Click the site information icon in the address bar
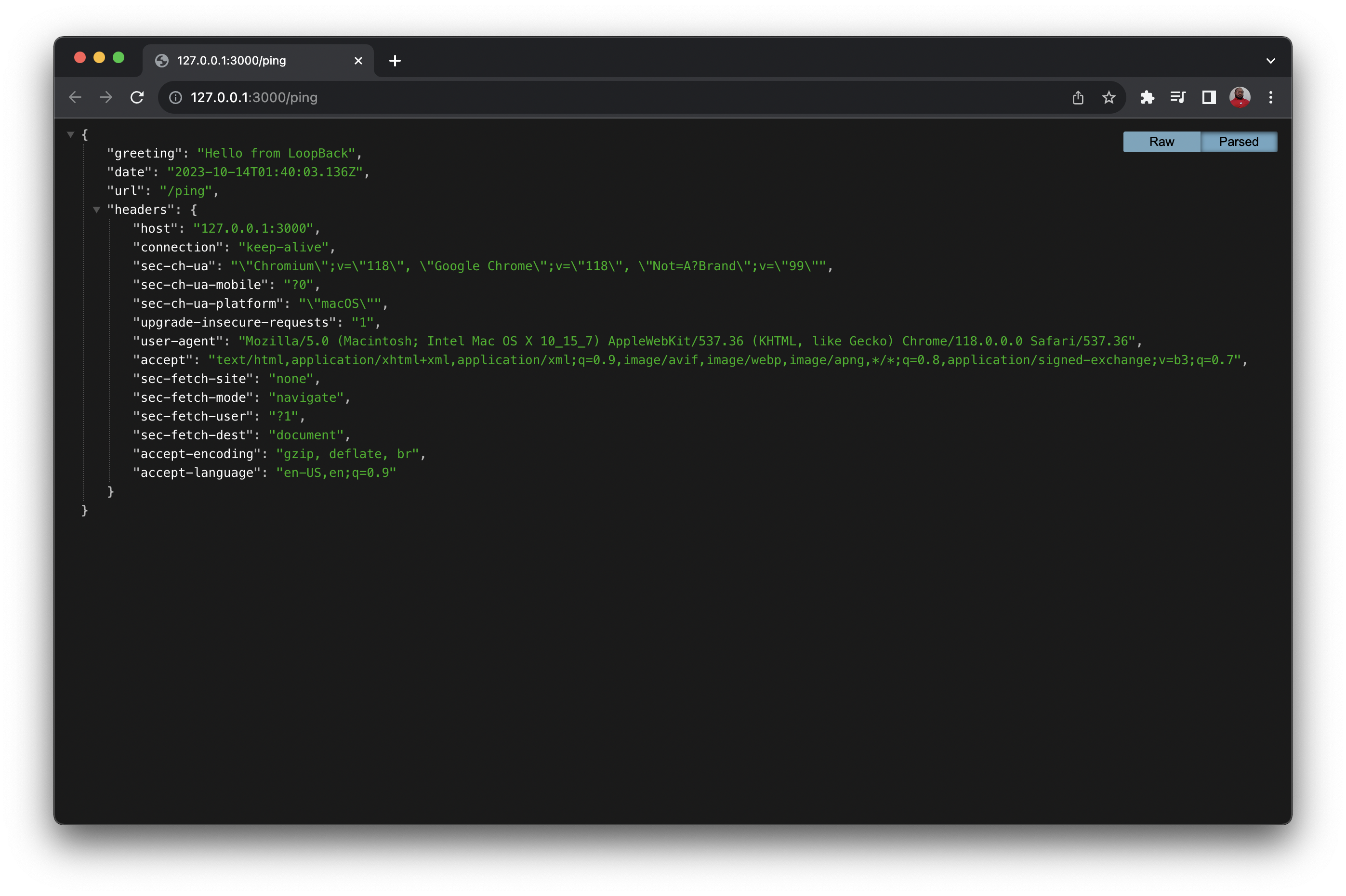The width and height of the screenshot is (1346, 896). [x=175, y=97]
